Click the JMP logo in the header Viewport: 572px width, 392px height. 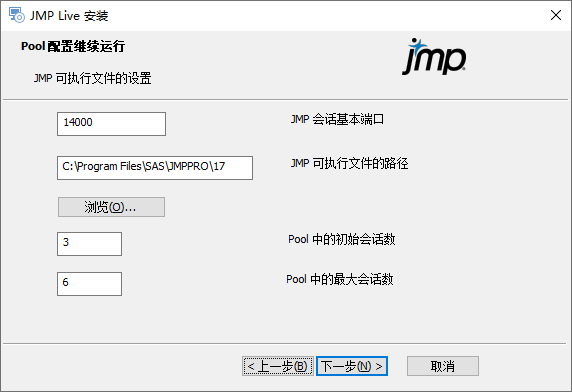click(434, 57)
